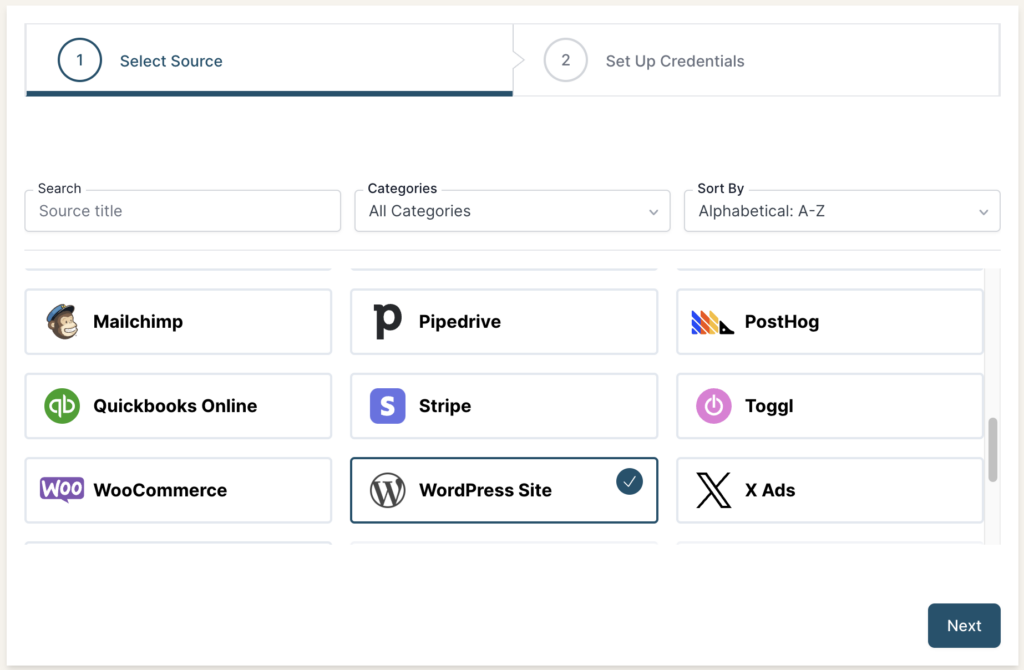
Task: Choose the green Quickbooks Online icon
Action: 62,406
